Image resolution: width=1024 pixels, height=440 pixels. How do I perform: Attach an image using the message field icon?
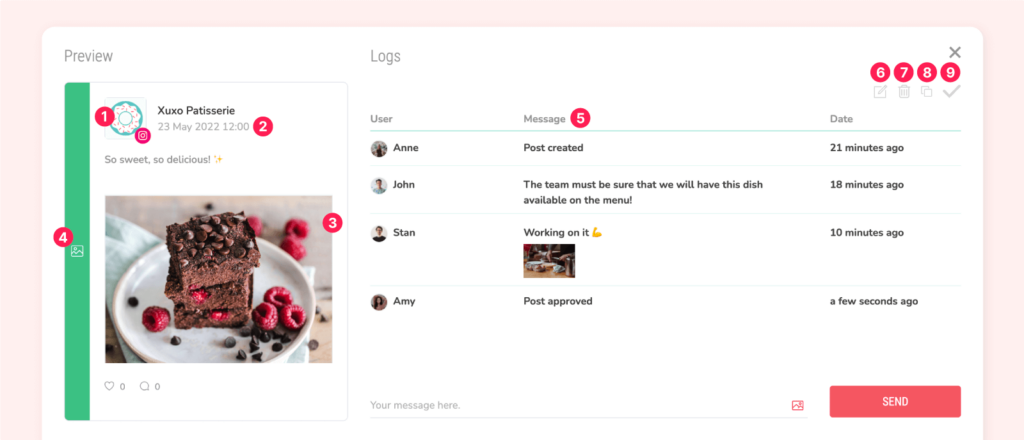[x=797, y=405]
